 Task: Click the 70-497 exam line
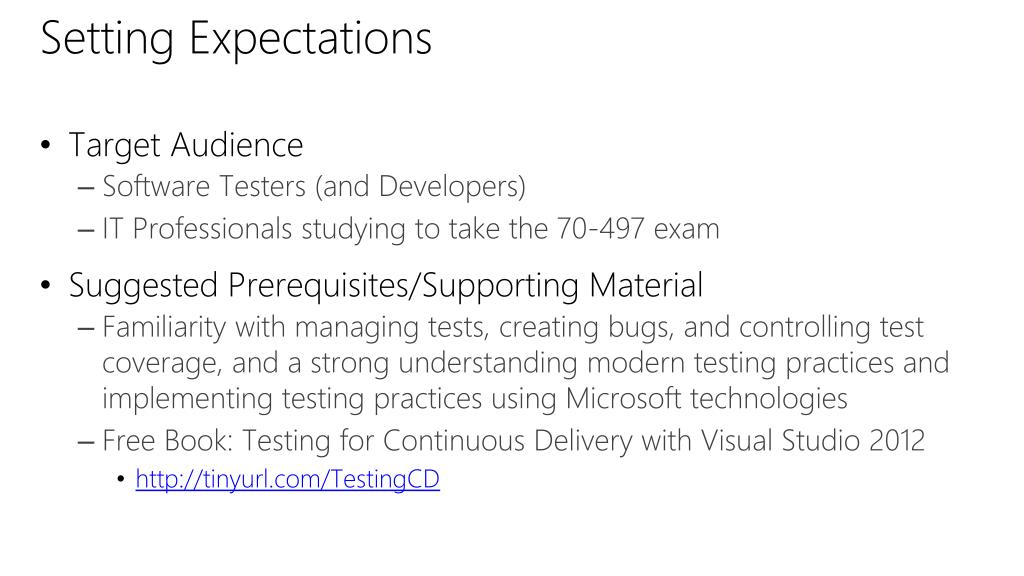[411, 229]
